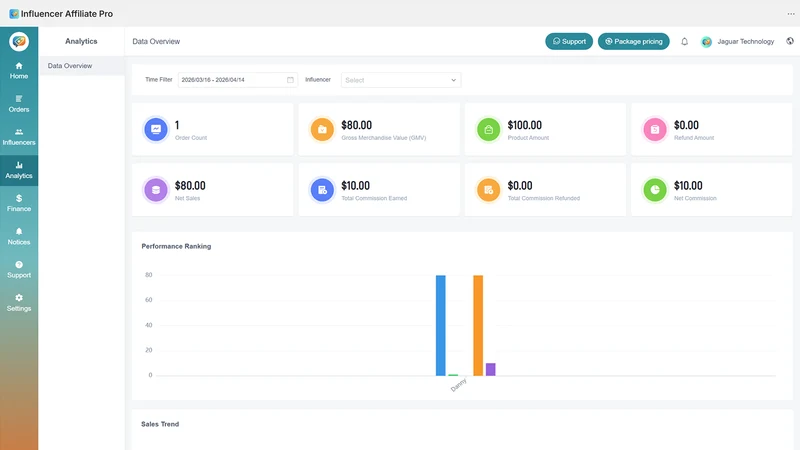
Task: Click the Performance Ranking heading
Action: click(x=176, y=246)
